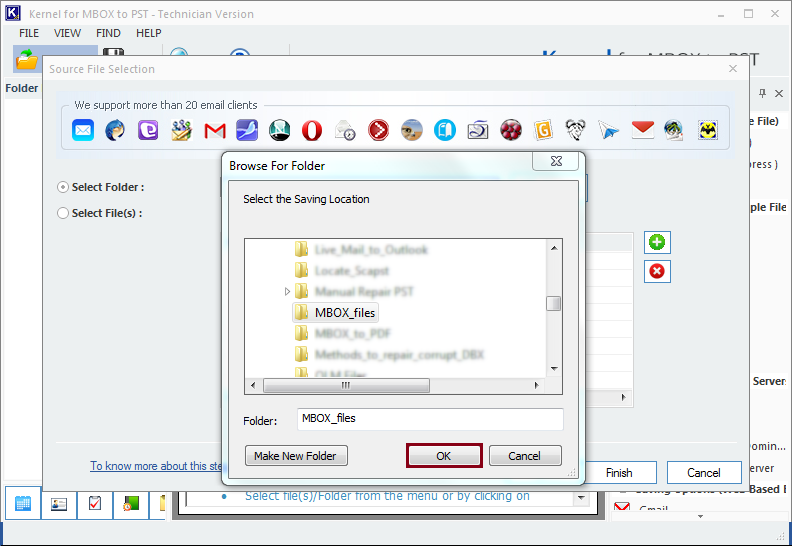Click the red Opera 'O' icon
Viewport: 792px width, 546px height.
[x=312, y=130]
